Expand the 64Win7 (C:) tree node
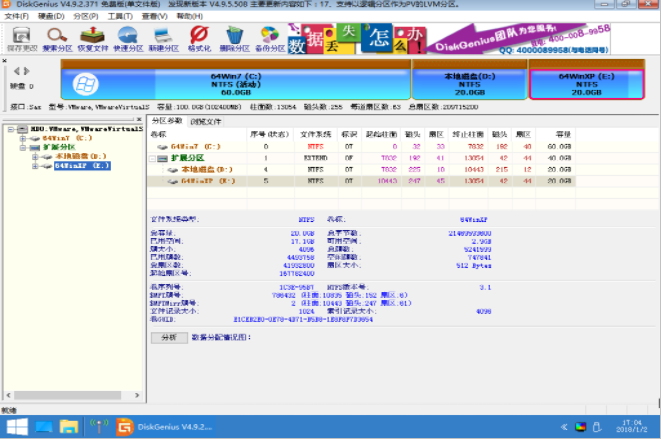Image resolution: width=663 pixels, height=439 pixels. click(x=23, y=138)
